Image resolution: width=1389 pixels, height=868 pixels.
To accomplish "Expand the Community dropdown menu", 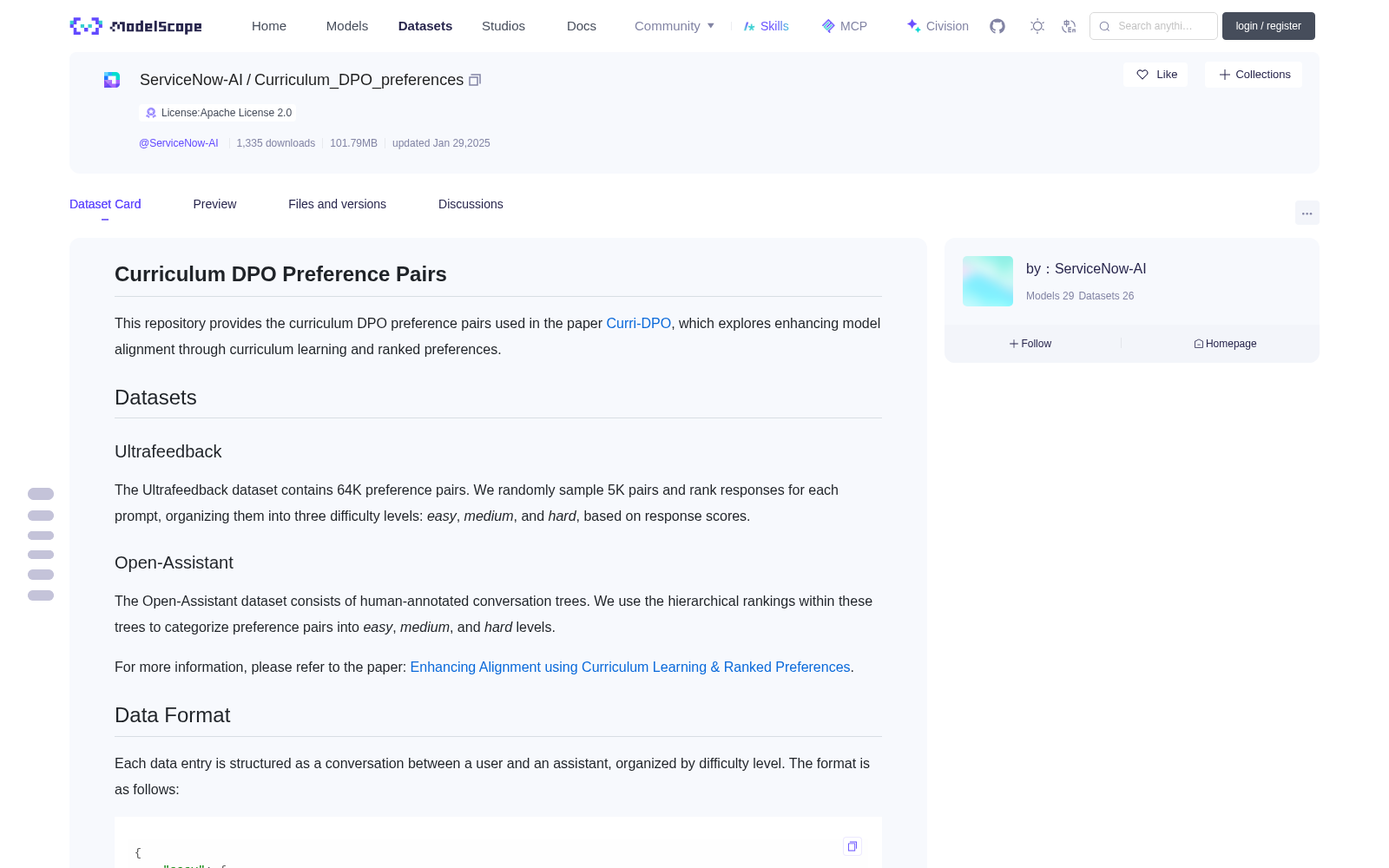I will [x=675, y=26].
